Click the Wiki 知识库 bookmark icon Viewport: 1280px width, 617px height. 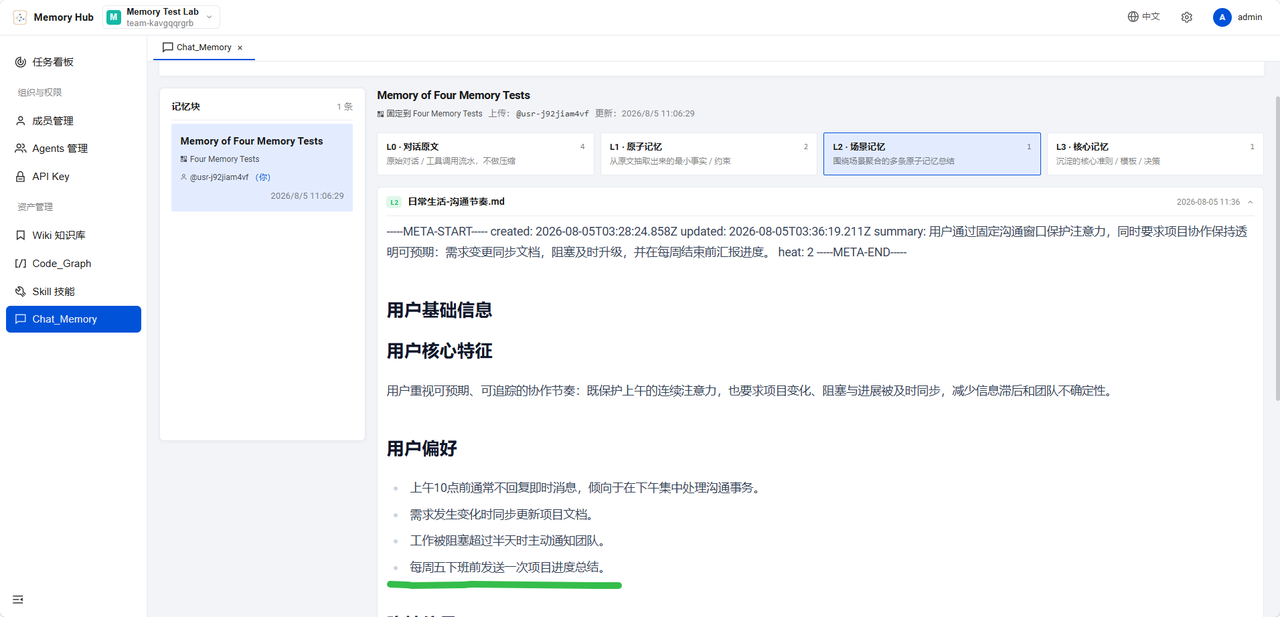pyautogui.click(x=21, y=235)
